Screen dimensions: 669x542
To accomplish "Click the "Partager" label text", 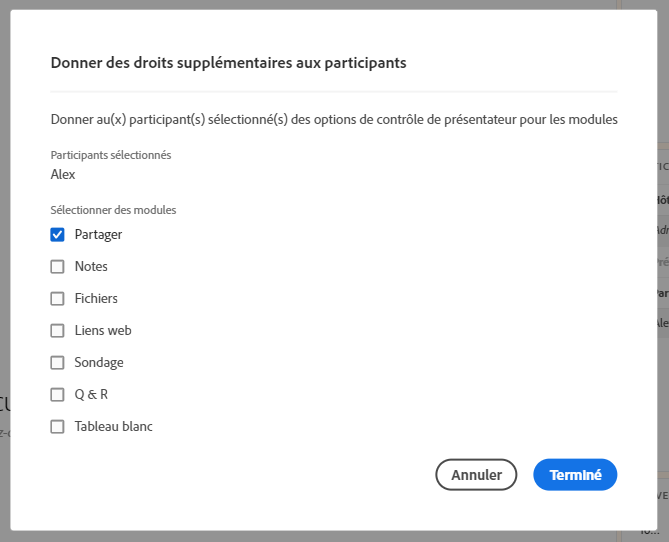I will click(x=98, y=234).
